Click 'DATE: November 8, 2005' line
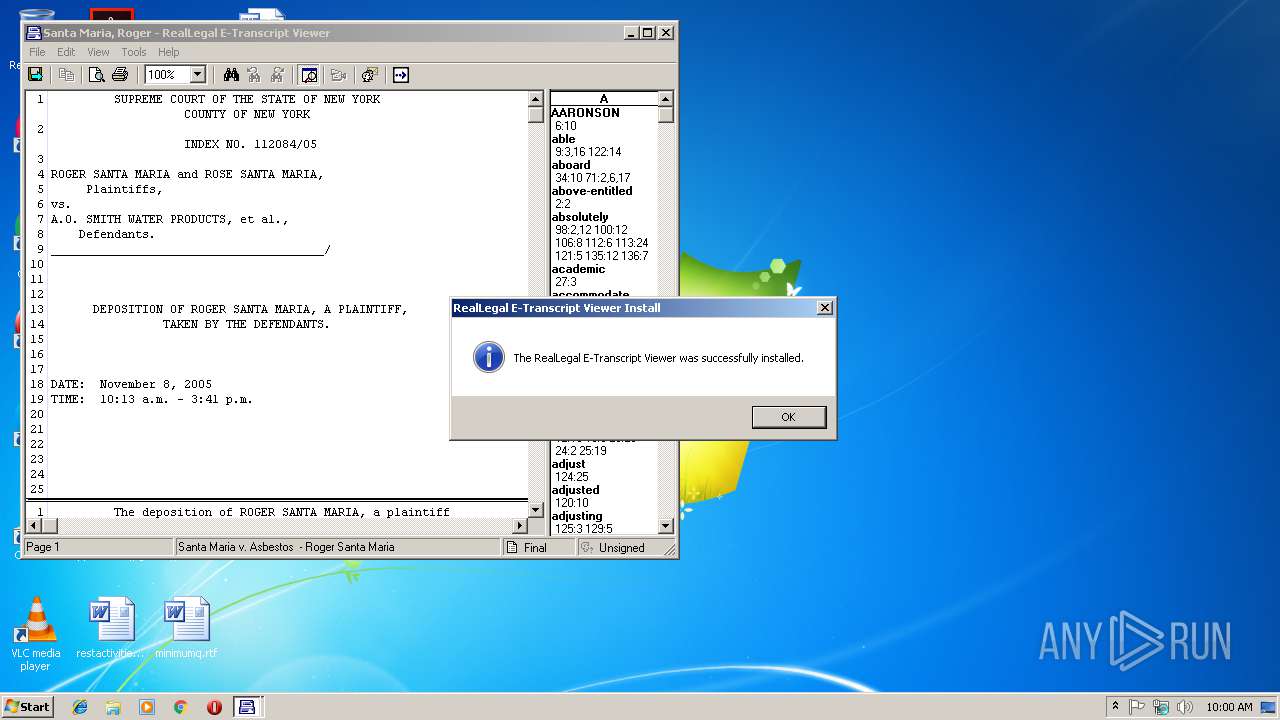 pyautogui.click(x=131, y=384)
